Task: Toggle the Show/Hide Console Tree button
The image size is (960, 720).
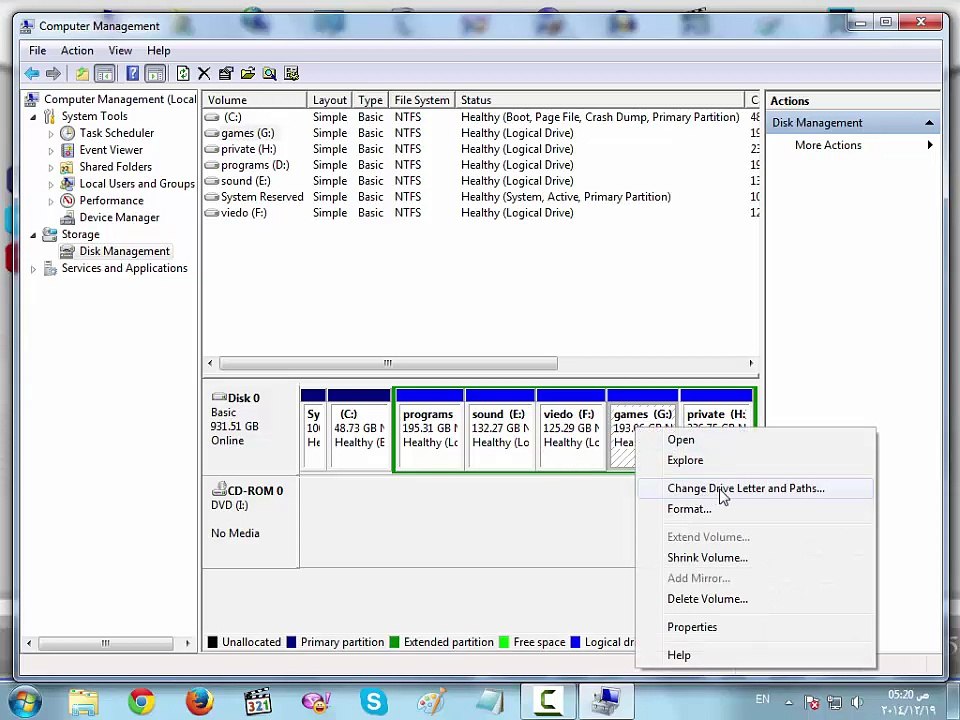Action: click(x=104, y=74)
